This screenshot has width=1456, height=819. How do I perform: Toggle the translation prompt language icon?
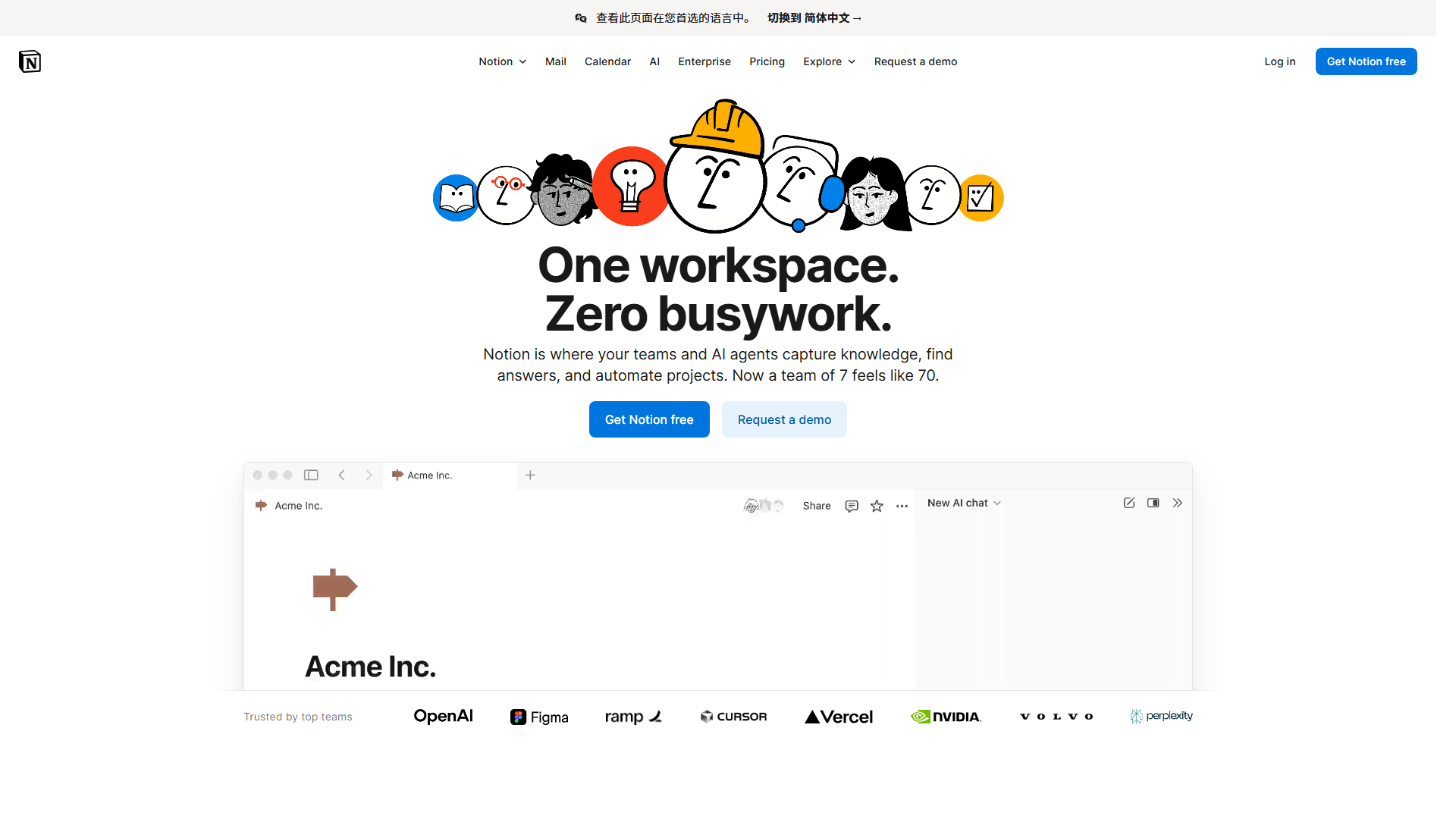pyautogui.click(x=580, y=17)
